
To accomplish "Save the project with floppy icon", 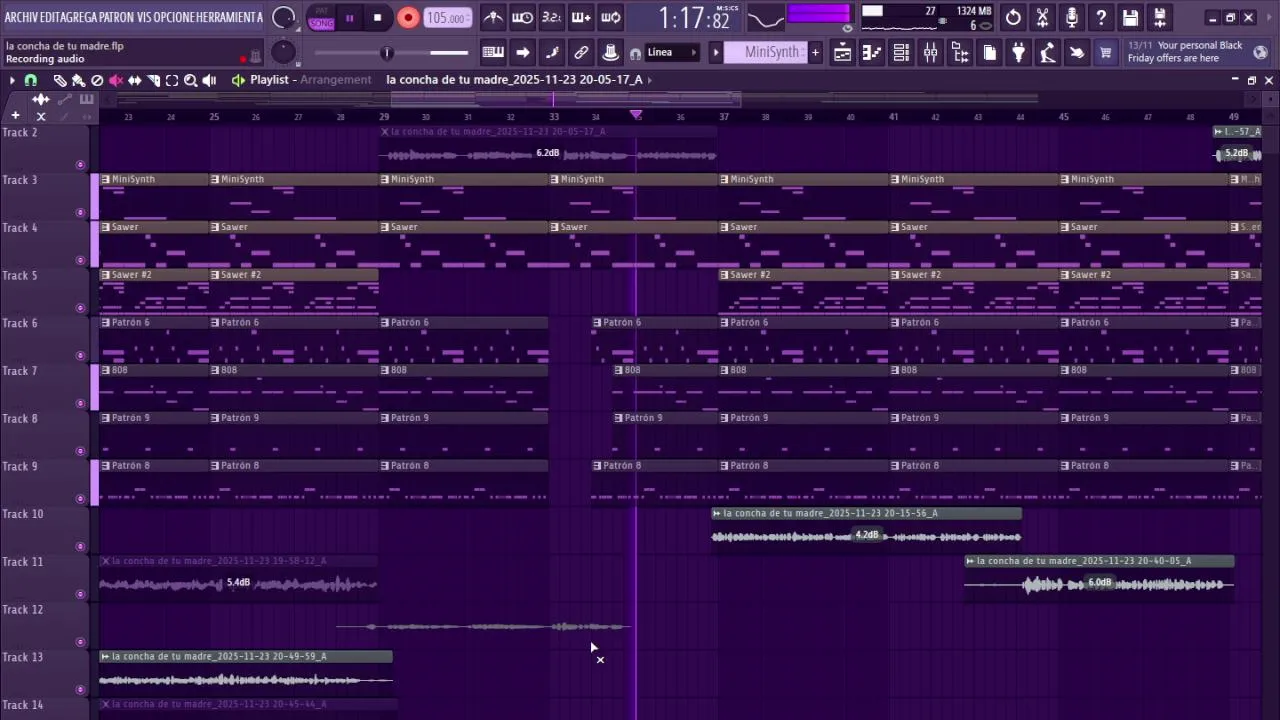I will [1130, 18].
